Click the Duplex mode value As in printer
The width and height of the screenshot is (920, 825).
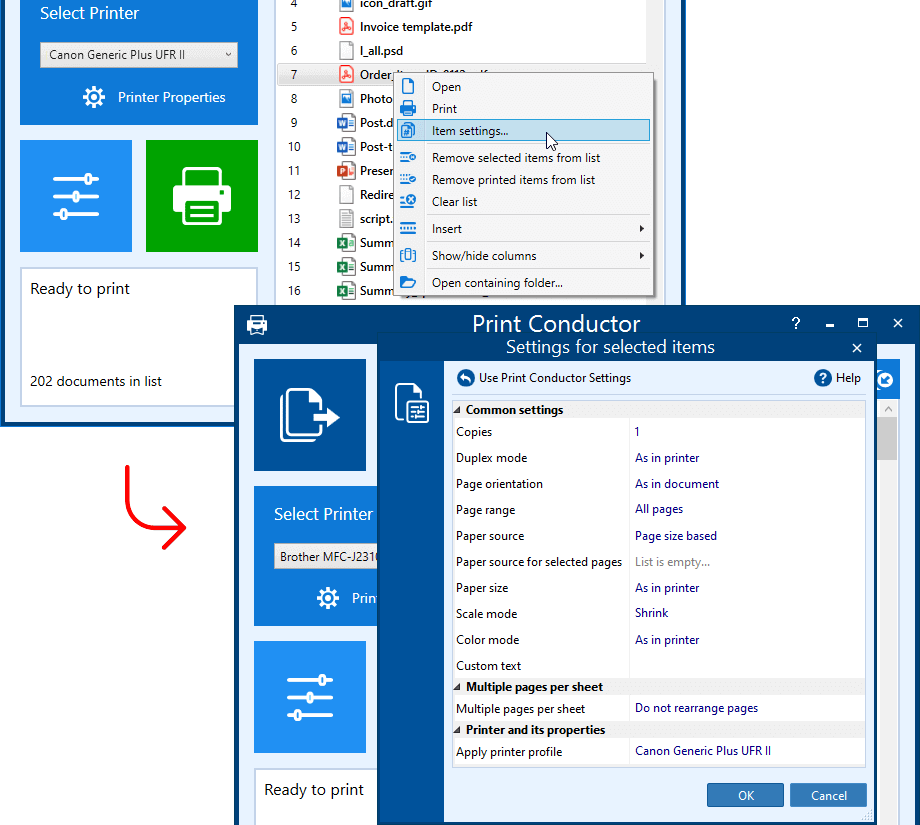pos(667,458)
